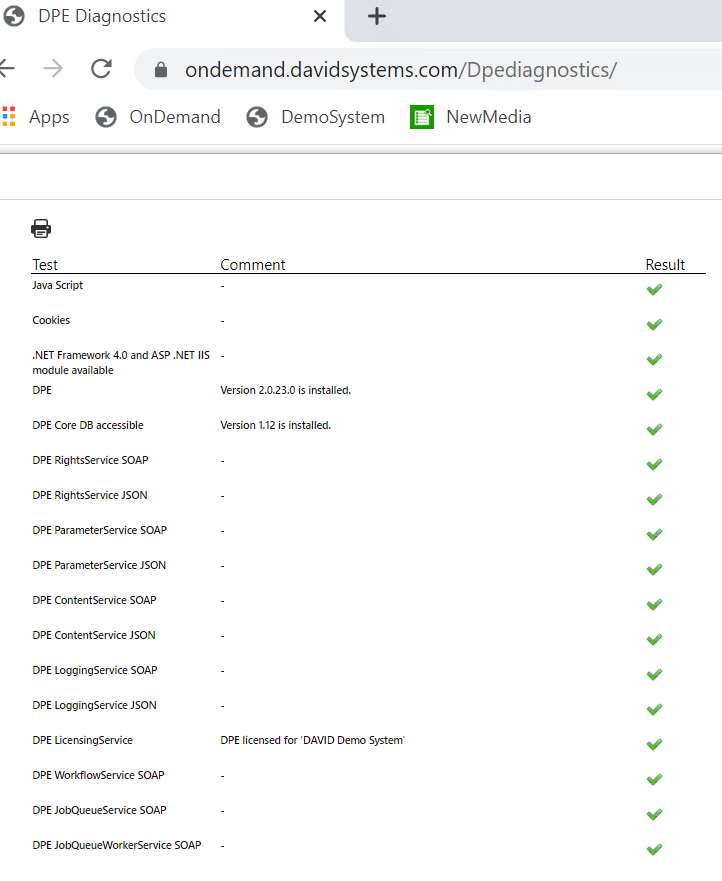Click the address bar URL
The width and height of the screenshot is (722, 881).
coord(400,70)
